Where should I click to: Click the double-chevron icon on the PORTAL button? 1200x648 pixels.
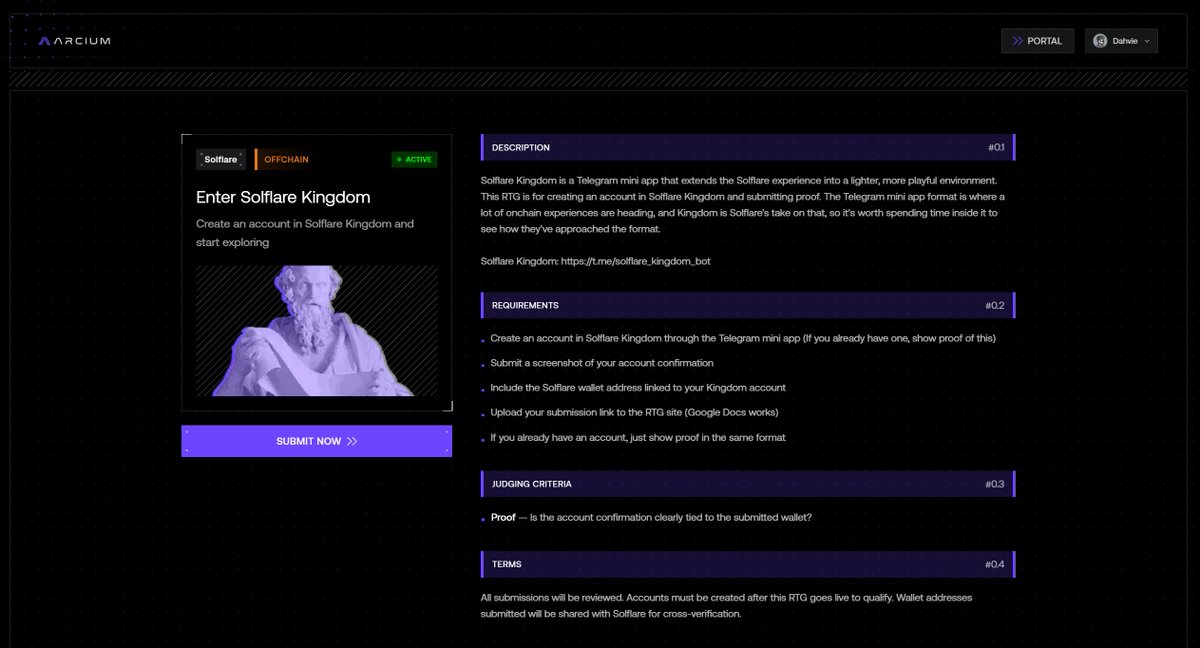coord(1017,41)
